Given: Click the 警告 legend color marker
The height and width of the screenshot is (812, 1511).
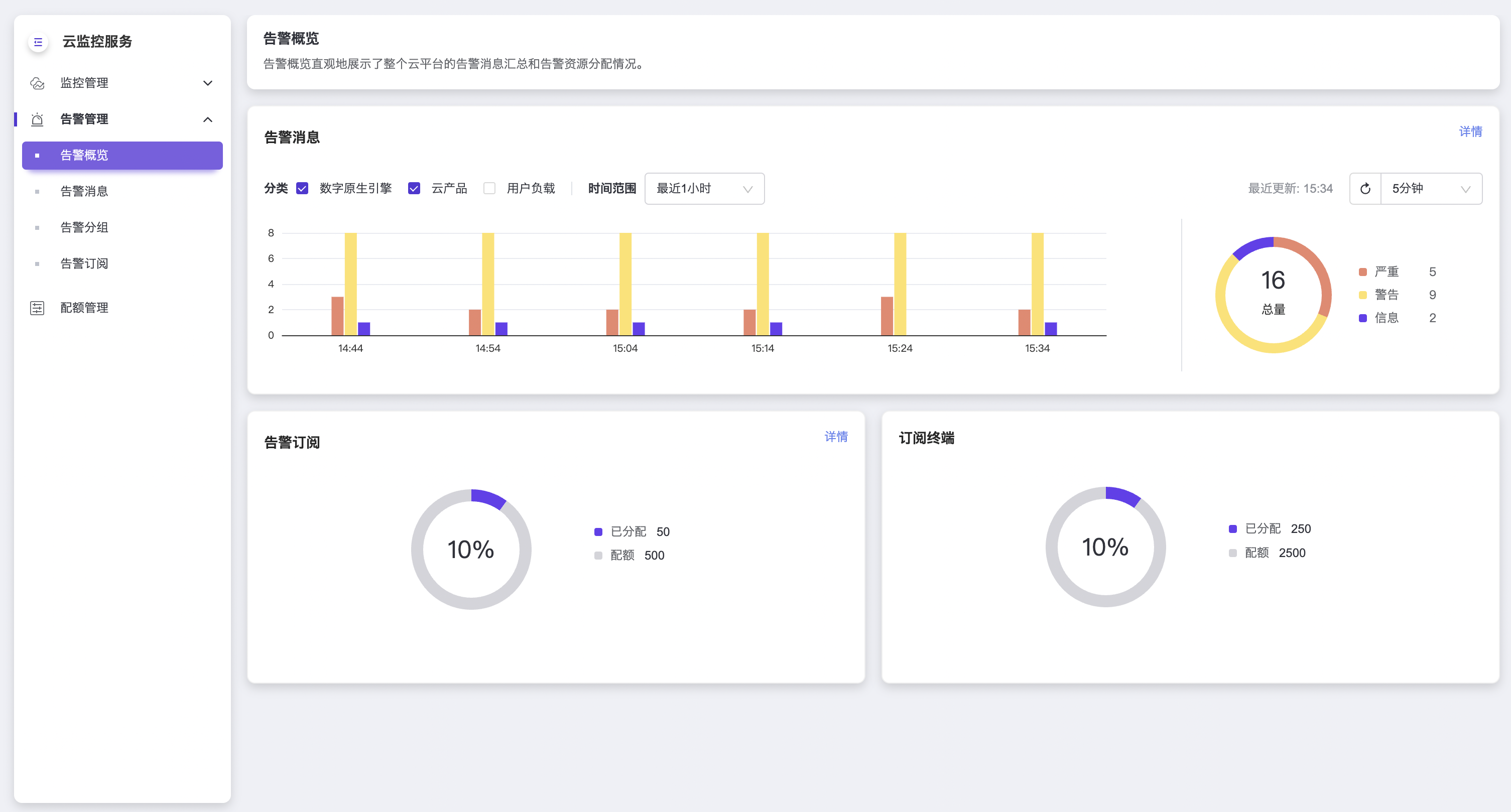Looking at the screenshot, I should 1362,295.
